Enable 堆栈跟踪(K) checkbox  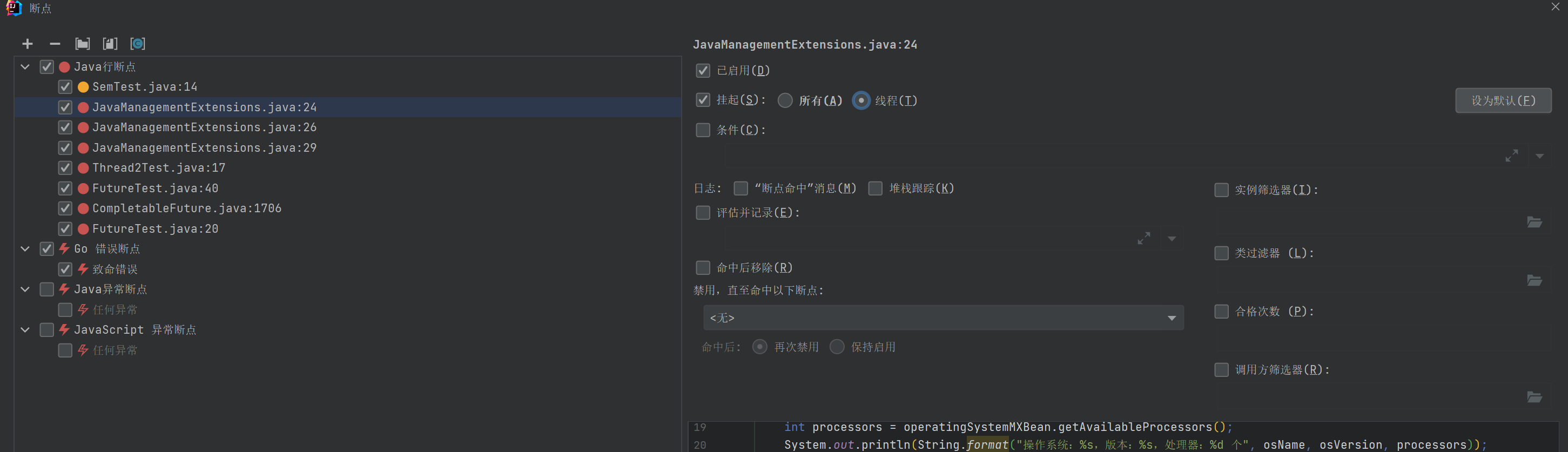tap(876, 188)
